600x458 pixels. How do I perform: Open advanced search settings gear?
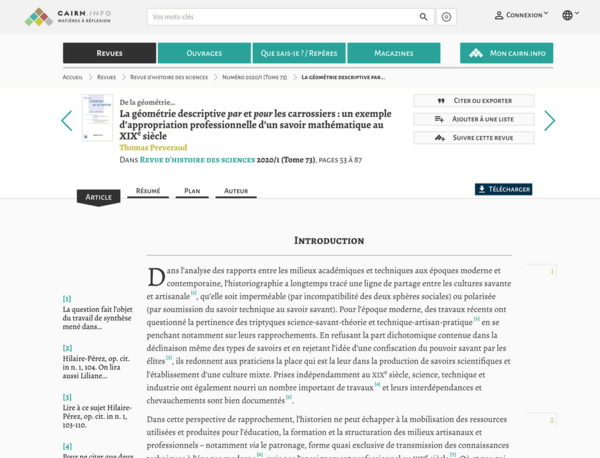pyautogui.click(x=446, y=17)
